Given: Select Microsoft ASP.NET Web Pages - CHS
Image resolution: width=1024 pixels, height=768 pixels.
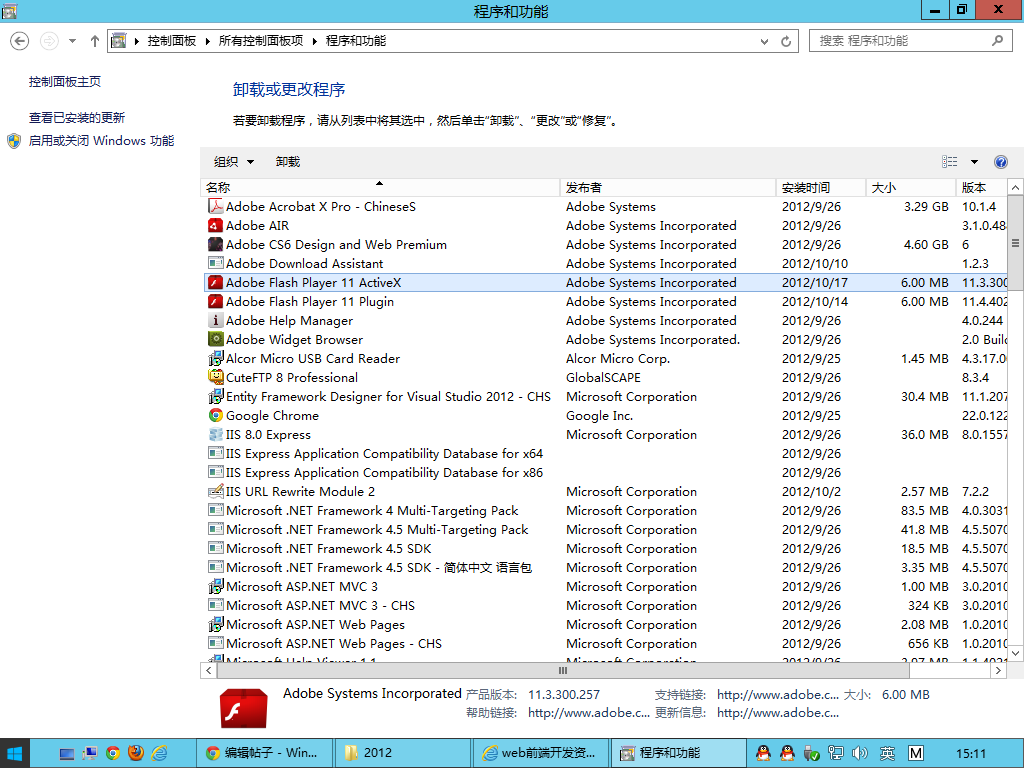Looking at the screenshot, I should [x=603, y=643].
